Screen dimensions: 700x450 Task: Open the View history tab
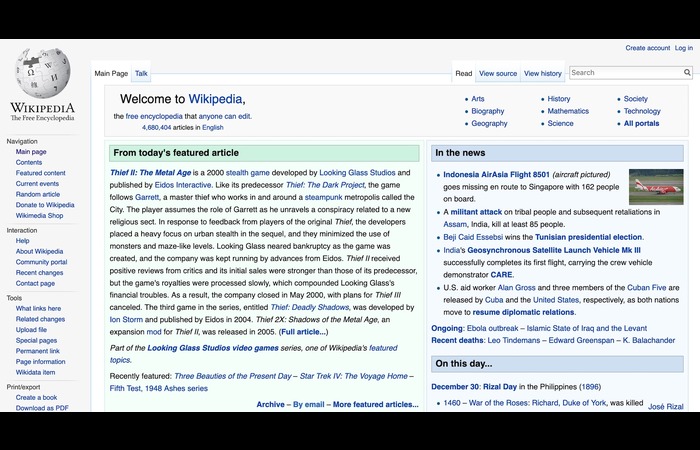point(542,74)
